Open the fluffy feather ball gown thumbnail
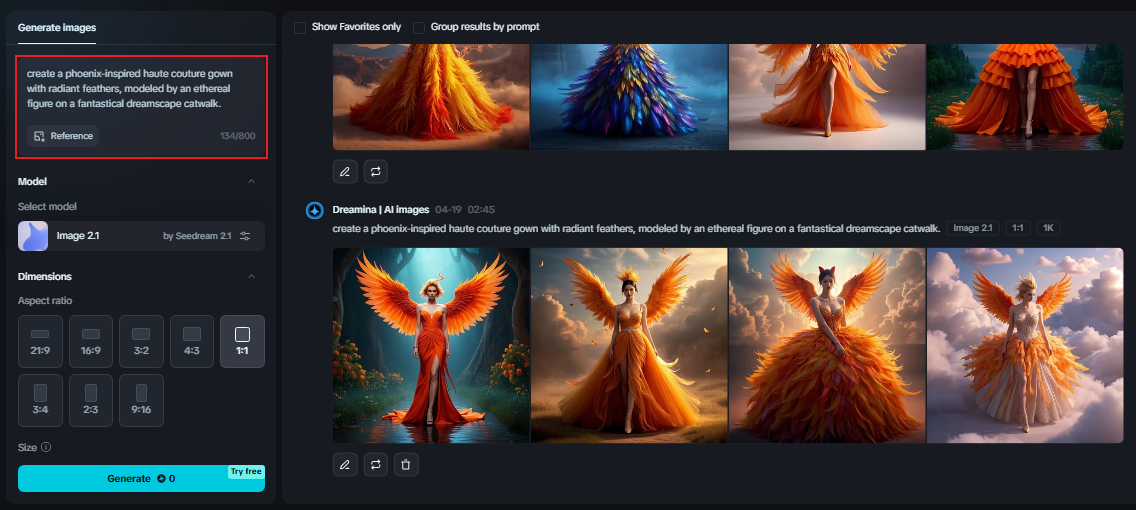Screen dimensions: 1136x510 [x=827, y=346]
